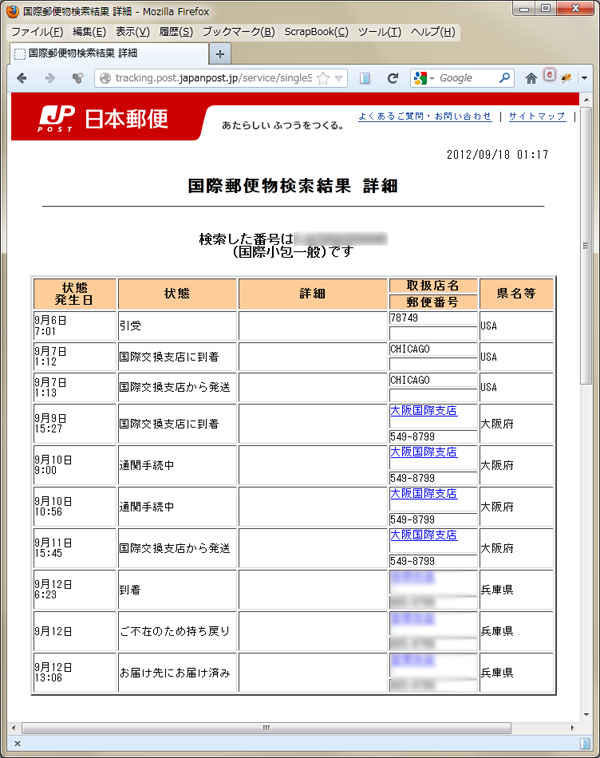
Task: Click the 国際交換支店から発送 cell in 9月11日 row
Action: pos(177,548)
